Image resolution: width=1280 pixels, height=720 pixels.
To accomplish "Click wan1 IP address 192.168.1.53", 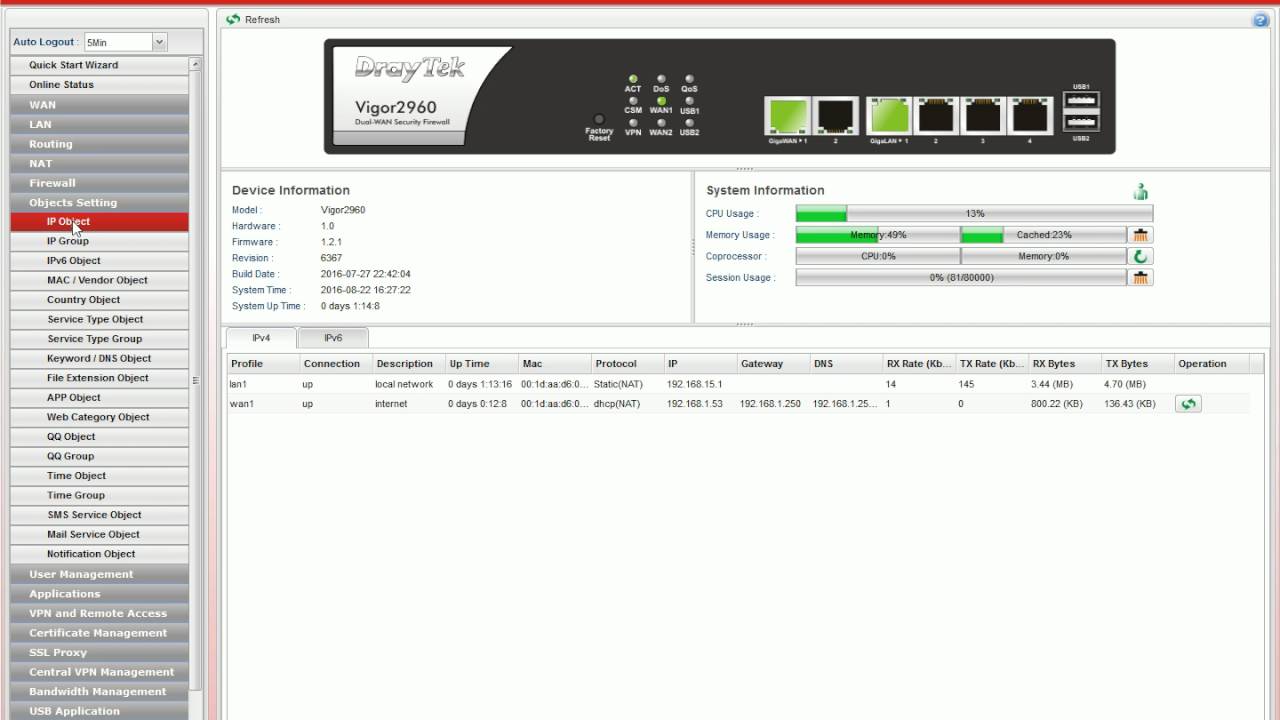I will (695, 404).
